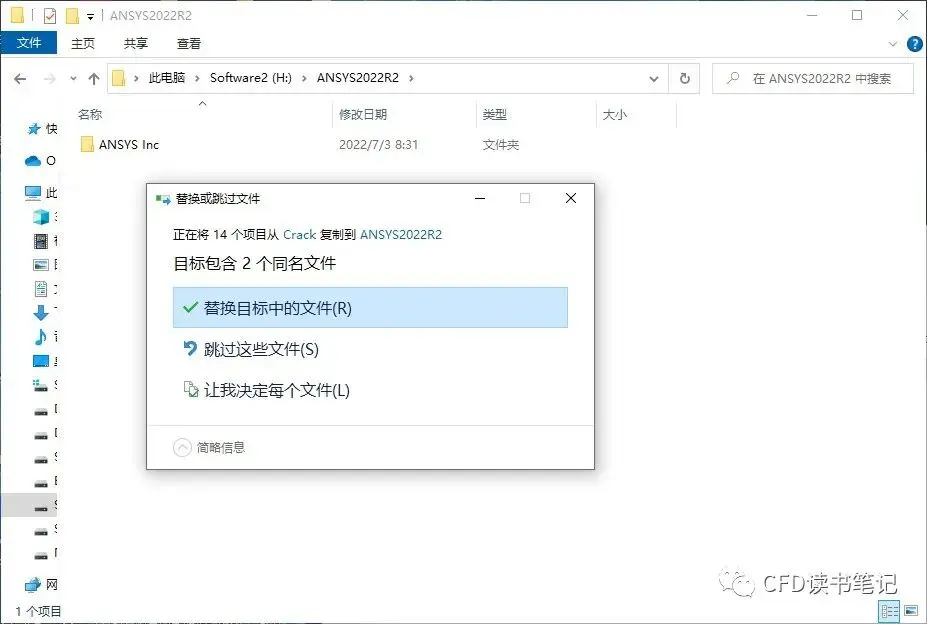Expand breadcrumb chevron after 此电脑
The image size is (927, 624).
pyautogui.click(x=197, y=78)
